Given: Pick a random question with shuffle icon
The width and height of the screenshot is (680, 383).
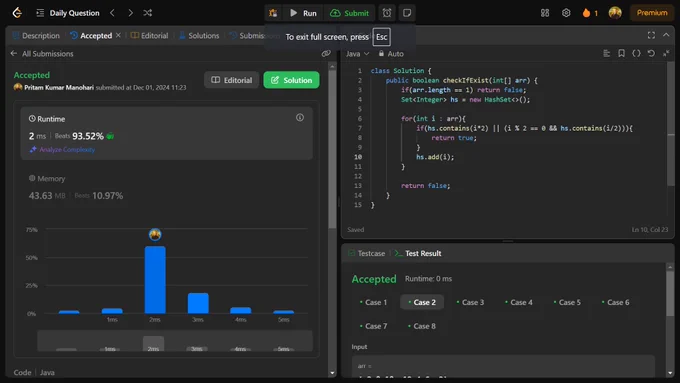Looking at the screenshot, I should coord(147,13).
